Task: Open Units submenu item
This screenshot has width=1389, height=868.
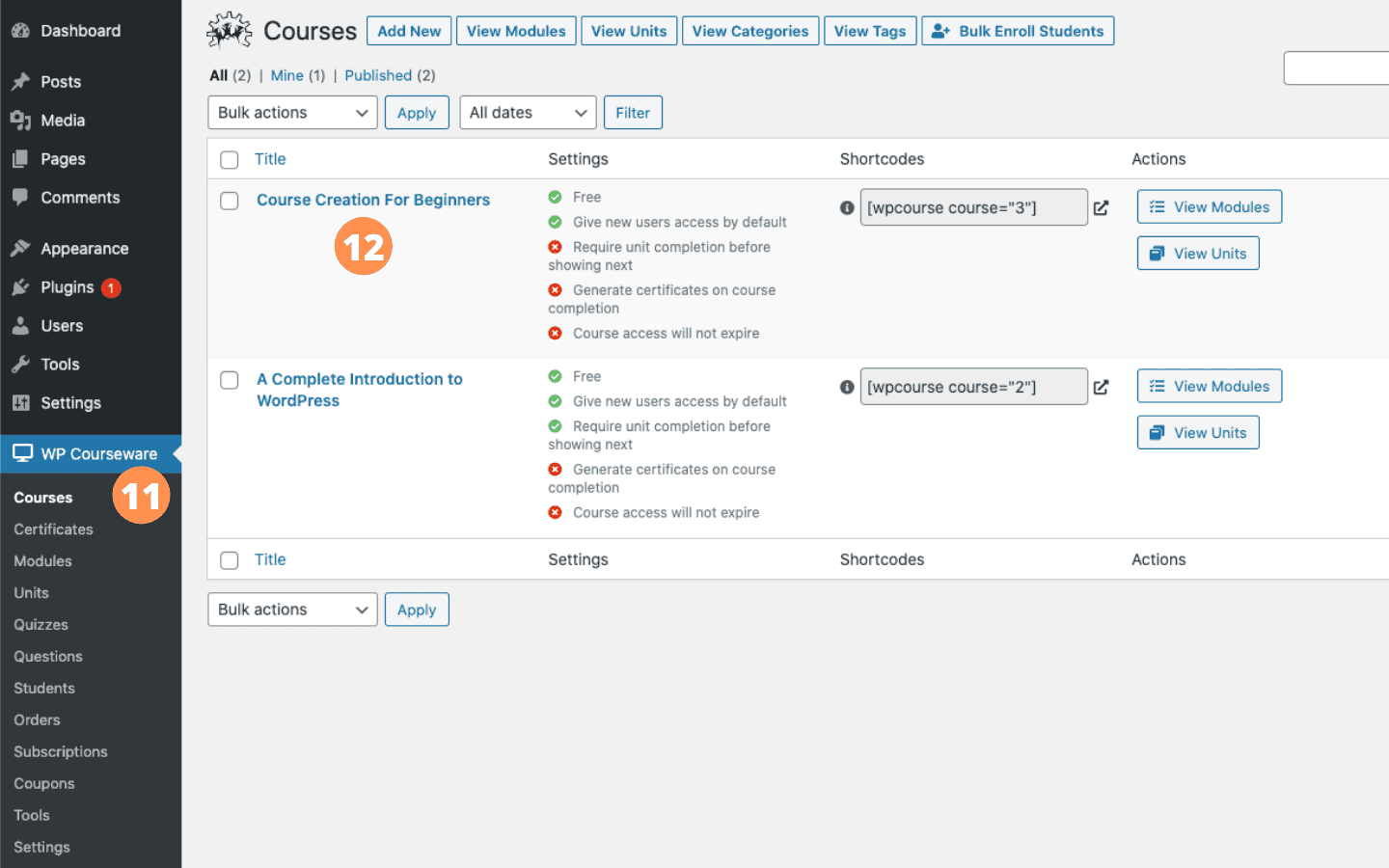Action: point(31,593)
